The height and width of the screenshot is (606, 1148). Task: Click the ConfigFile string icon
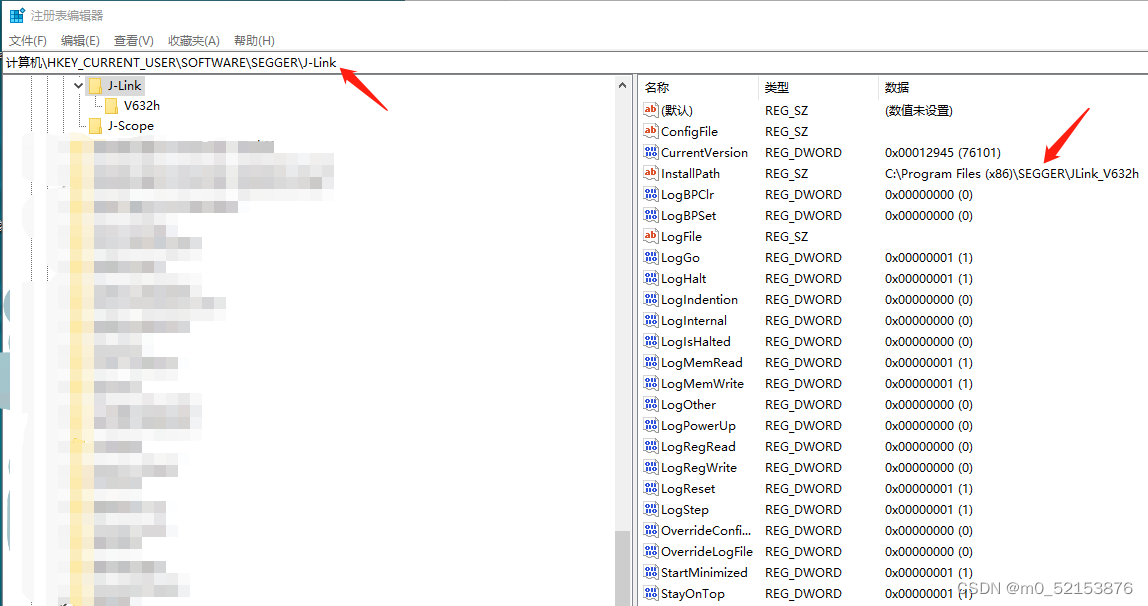pyautogui.click(x=651, y=131)
